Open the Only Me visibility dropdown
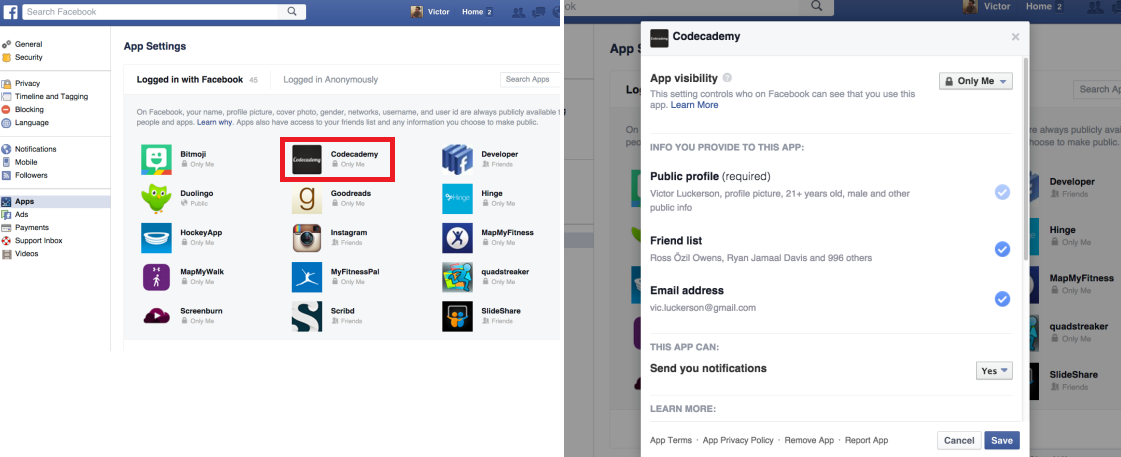This screenshot has height=457, width=1121. [976, 81]
